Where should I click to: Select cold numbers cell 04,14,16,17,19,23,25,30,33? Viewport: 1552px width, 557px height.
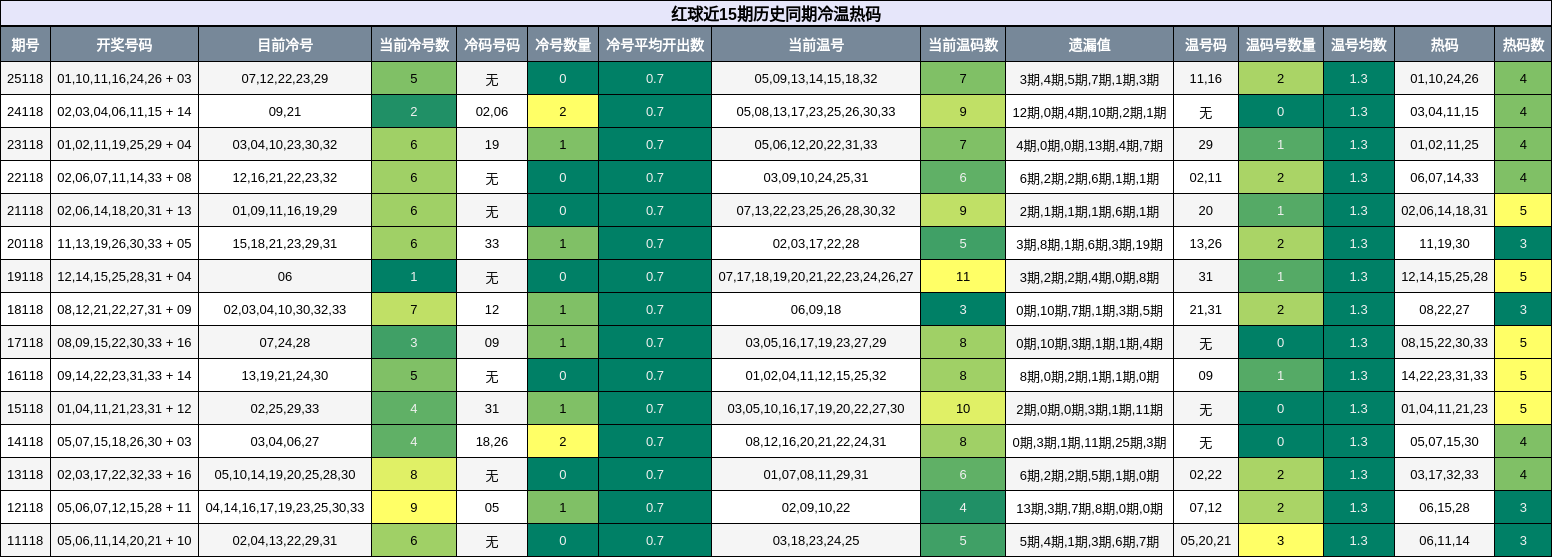pos(285,507)
